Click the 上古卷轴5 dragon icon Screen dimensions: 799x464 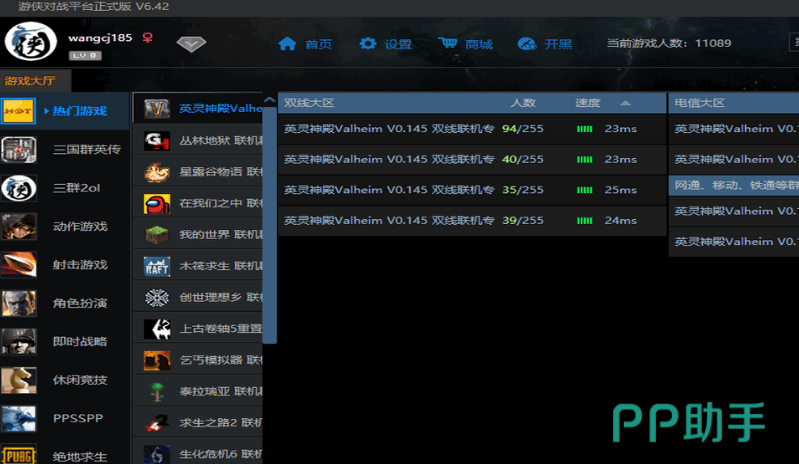pos(156,329)
